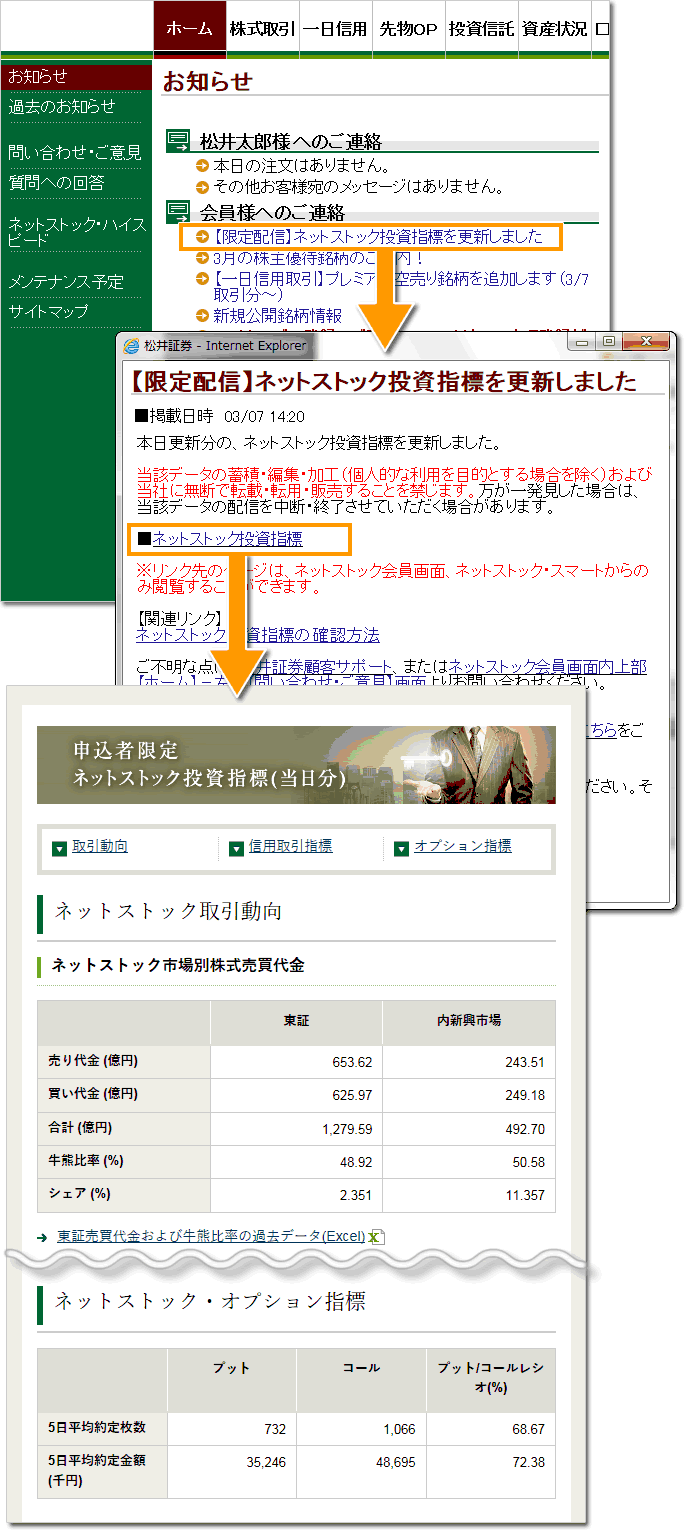700x1530 pixels.
Task: Click the down-arrow icon beside オプション指標
Action: (402, 848)
